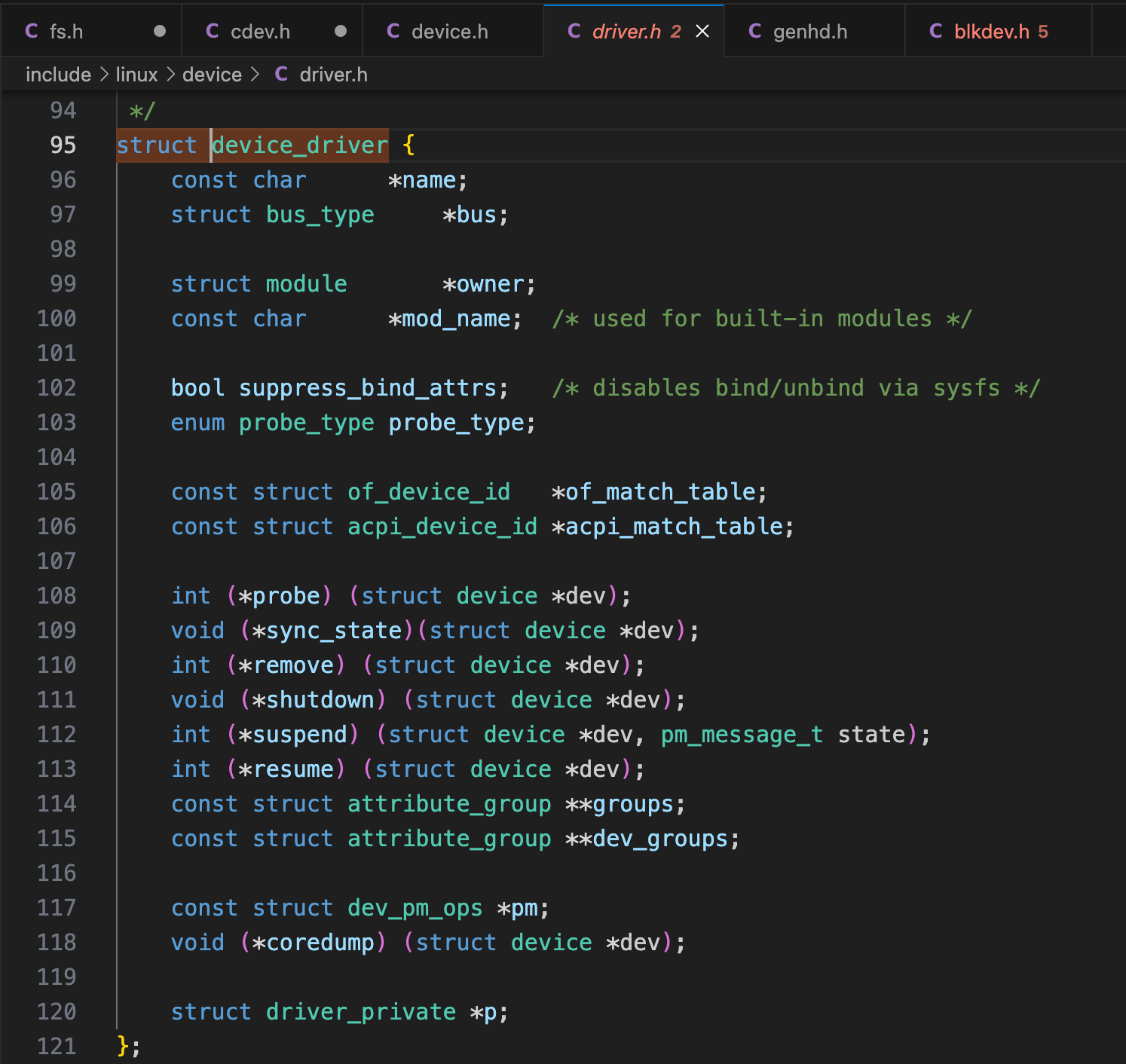This screenshot has width=1126, height=1064.
Task: Click the struct keyword on line 95
Action: pos(157,145)
